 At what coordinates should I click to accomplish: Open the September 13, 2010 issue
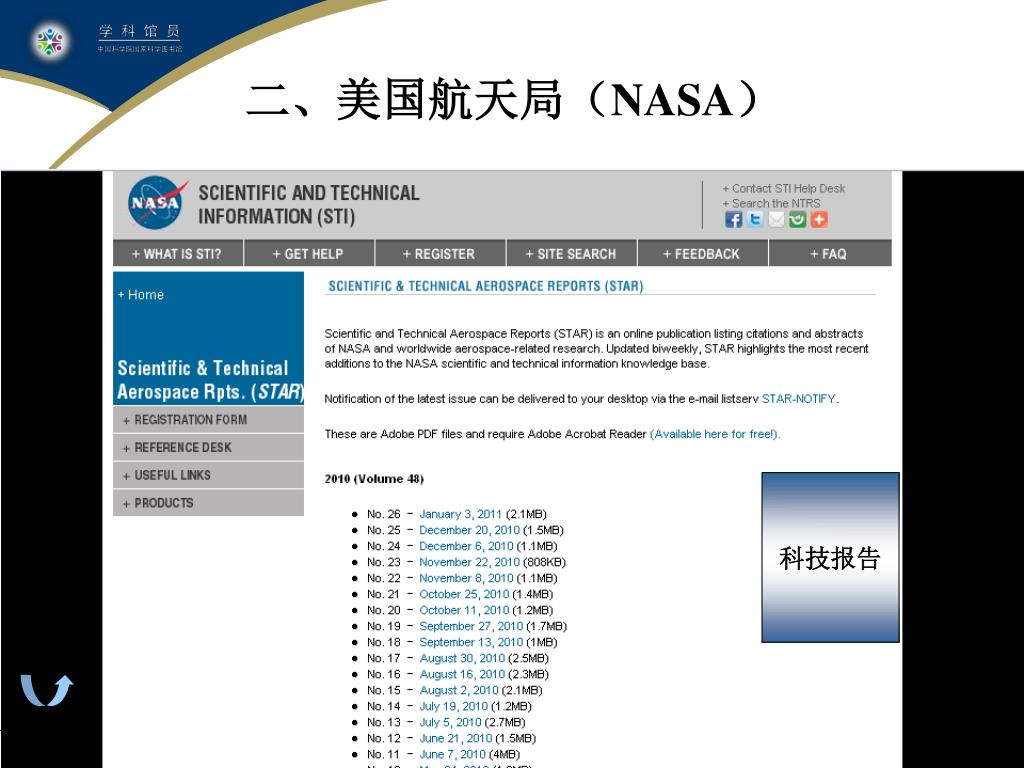(x=471, y=642)
